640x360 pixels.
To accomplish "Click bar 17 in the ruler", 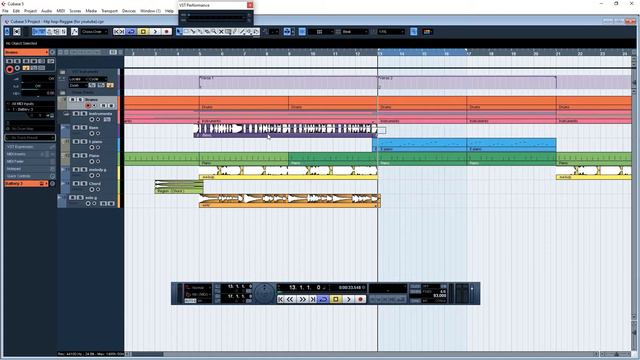I will 469,53.
